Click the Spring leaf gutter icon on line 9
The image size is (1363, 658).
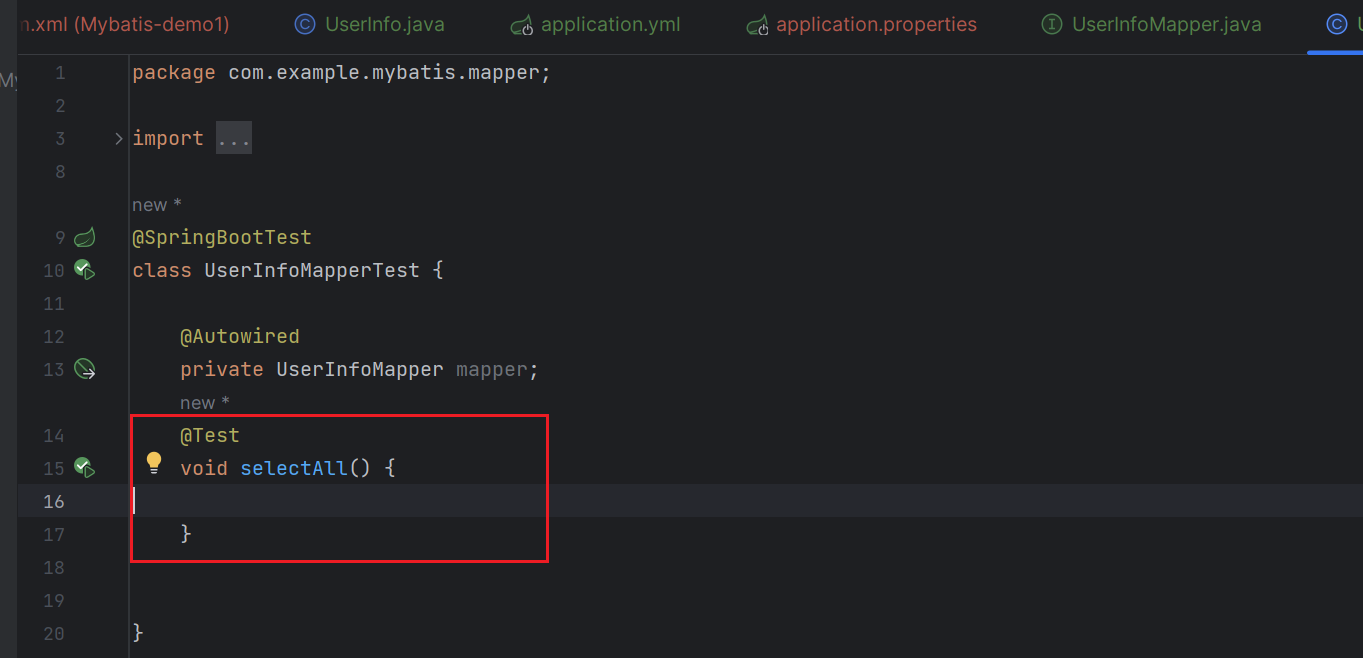tap(85, 238)
